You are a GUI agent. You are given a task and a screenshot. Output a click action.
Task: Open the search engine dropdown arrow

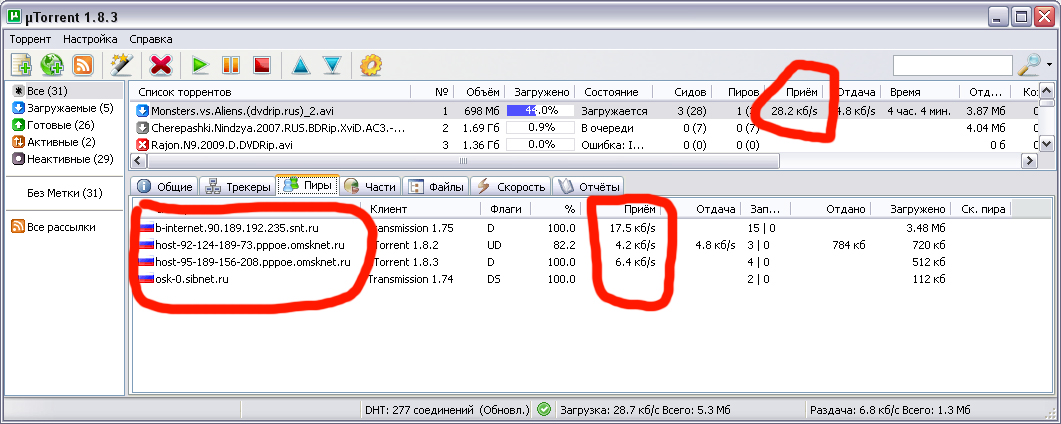(1049, 65)
